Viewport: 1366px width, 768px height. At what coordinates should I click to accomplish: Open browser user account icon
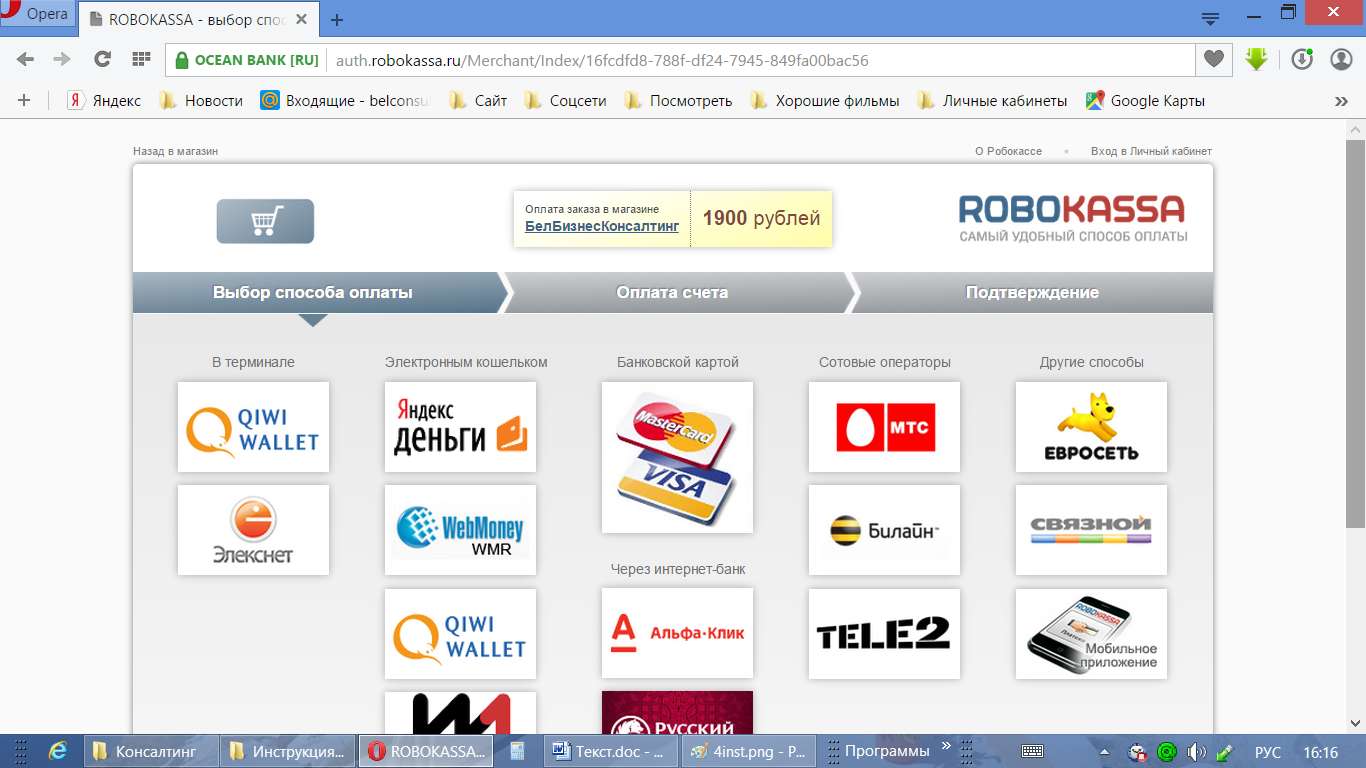tap(1341, 60)
